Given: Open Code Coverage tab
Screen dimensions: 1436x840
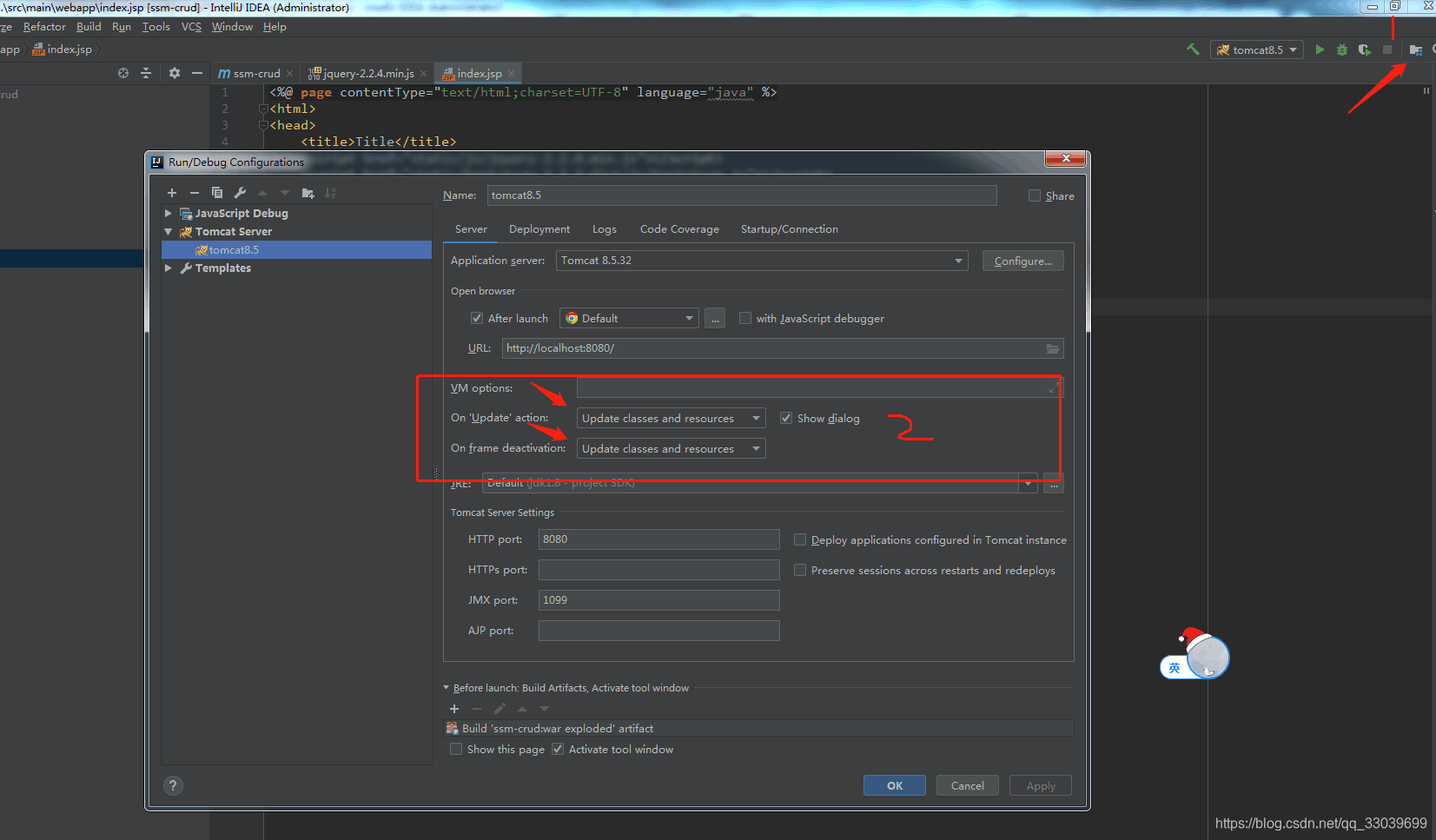Looking at the screenshot, I should 679,229.
